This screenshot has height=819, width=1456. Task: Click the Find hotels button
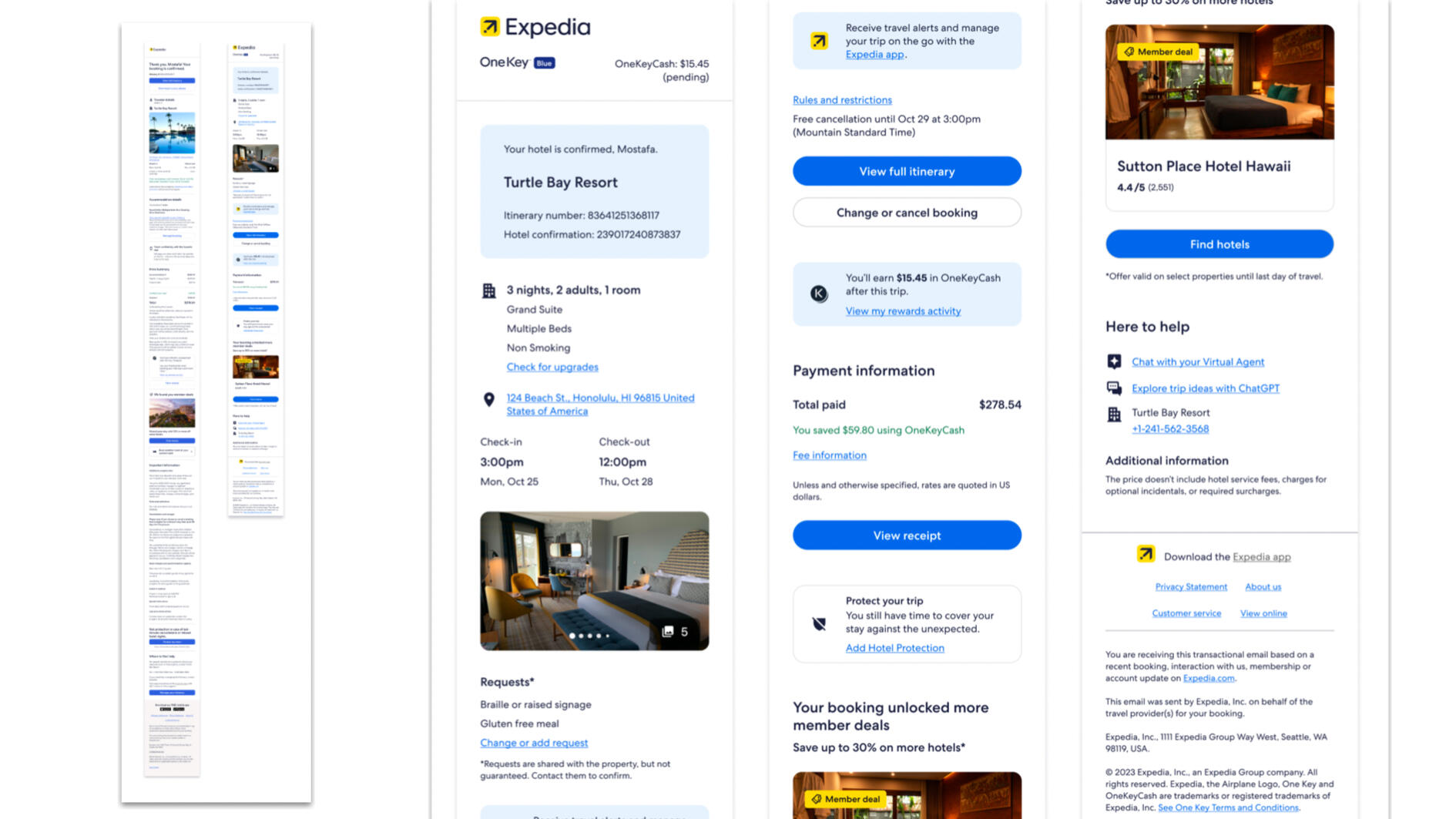[1219, 244]
